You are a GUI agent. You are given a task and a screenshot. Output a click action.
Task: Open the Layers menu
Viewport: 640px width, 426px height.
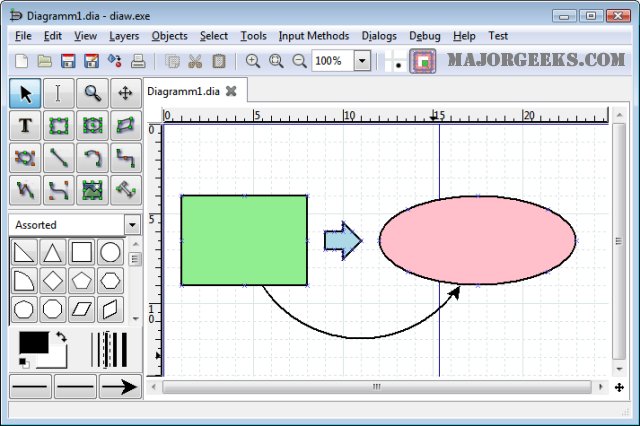click(124, 36)
